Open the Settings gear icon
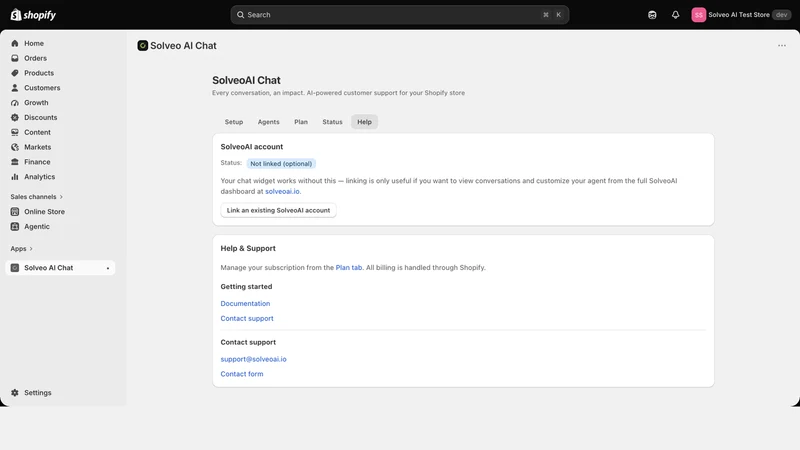Screen dimensions: 800x450 [15, 393]
